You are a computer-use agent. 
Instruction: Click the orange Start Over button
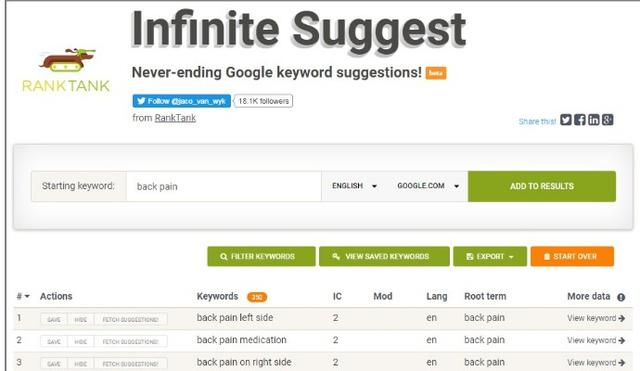[x=572, y=256]
